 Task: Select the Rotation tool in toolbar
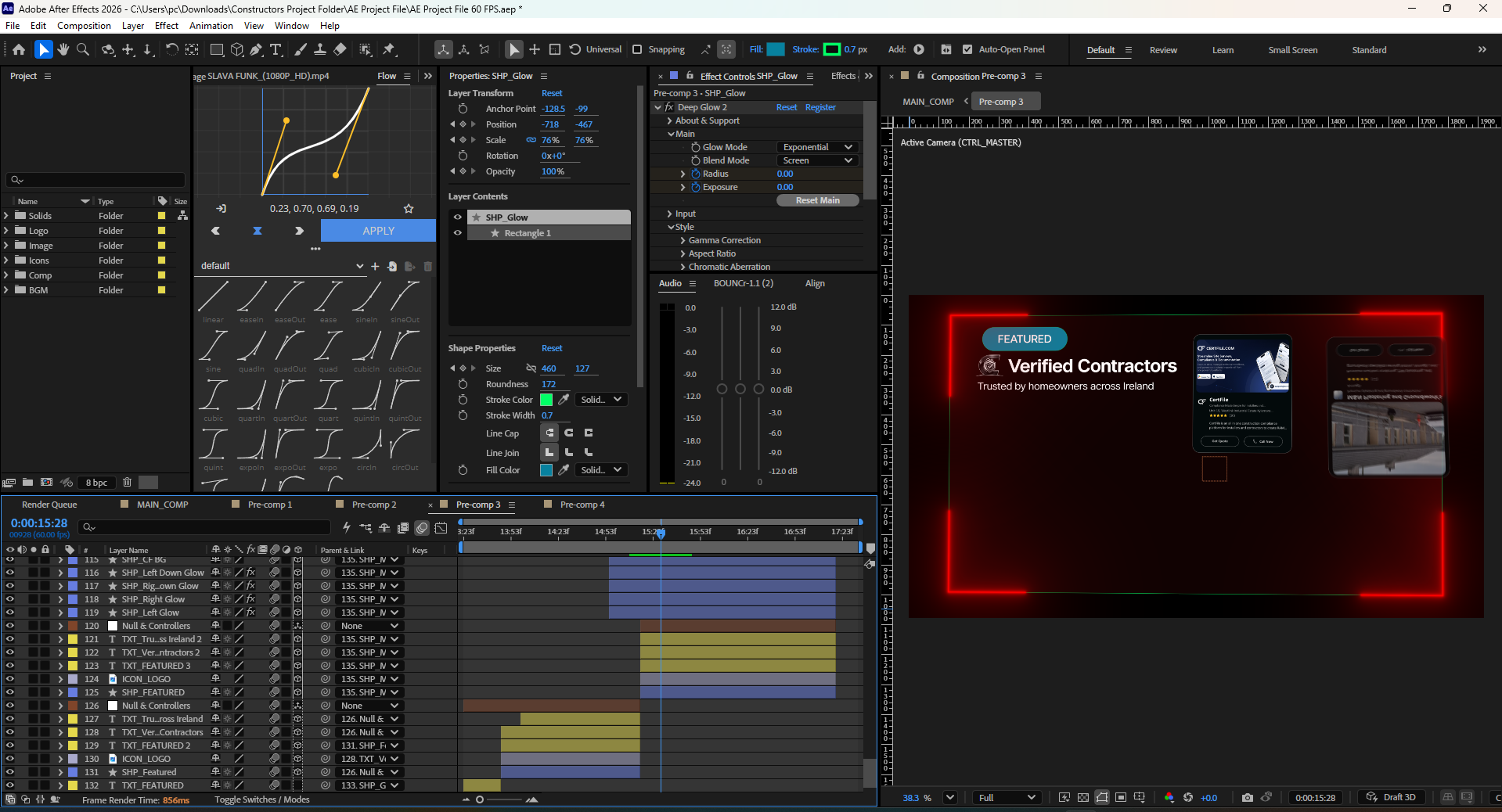[171, 49]
